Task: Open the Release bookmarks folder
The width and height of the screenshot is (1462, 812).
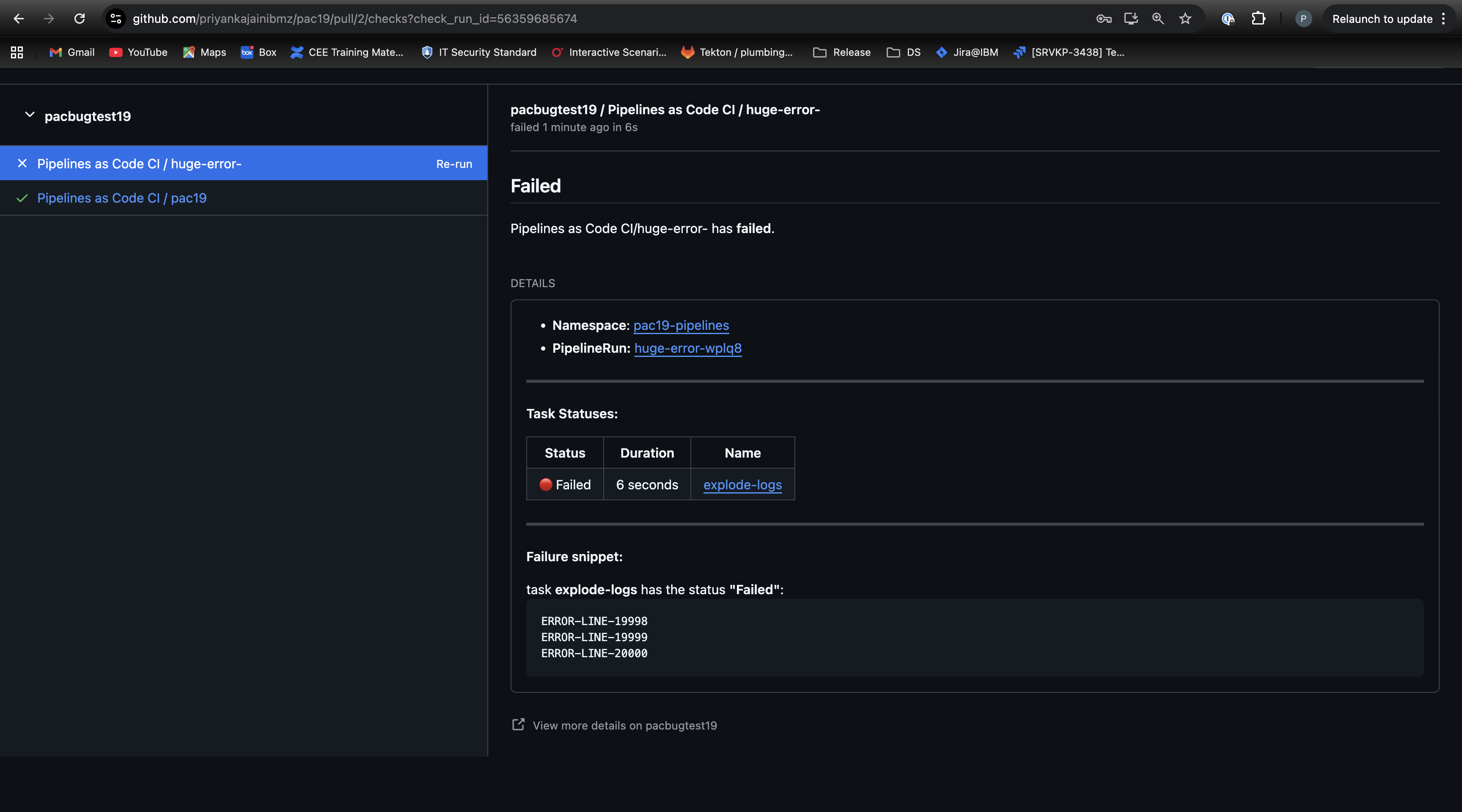Action: click(x=842, y=52)
